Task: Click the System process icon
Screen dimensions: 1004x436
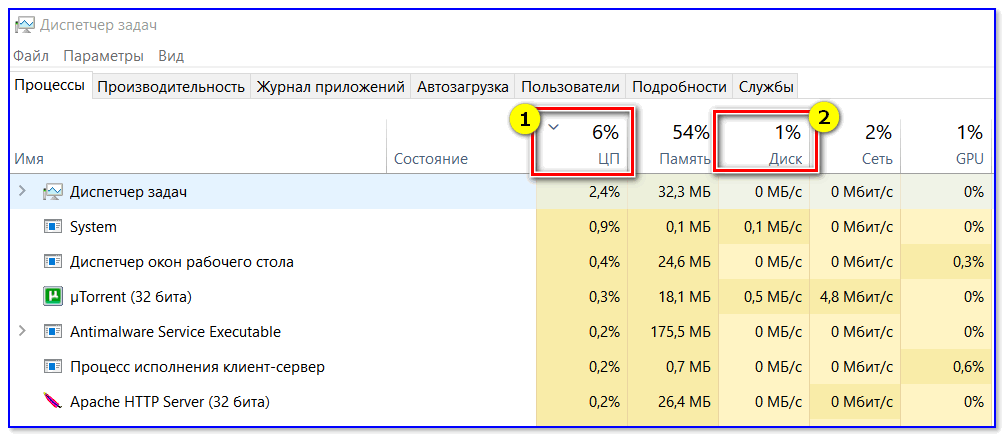Action: (53, 227)
